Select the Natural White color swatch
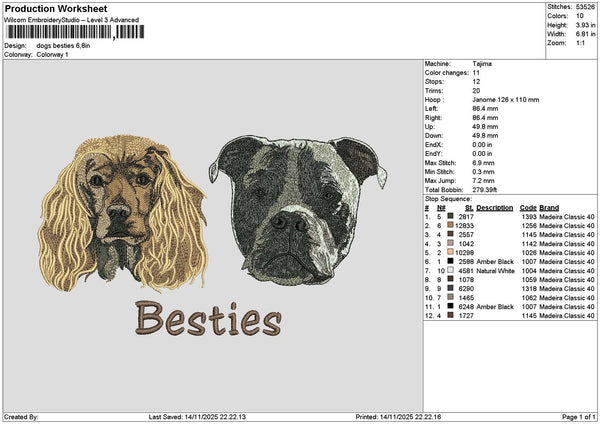Screen dimensions: 600x424 click(451, 270)
